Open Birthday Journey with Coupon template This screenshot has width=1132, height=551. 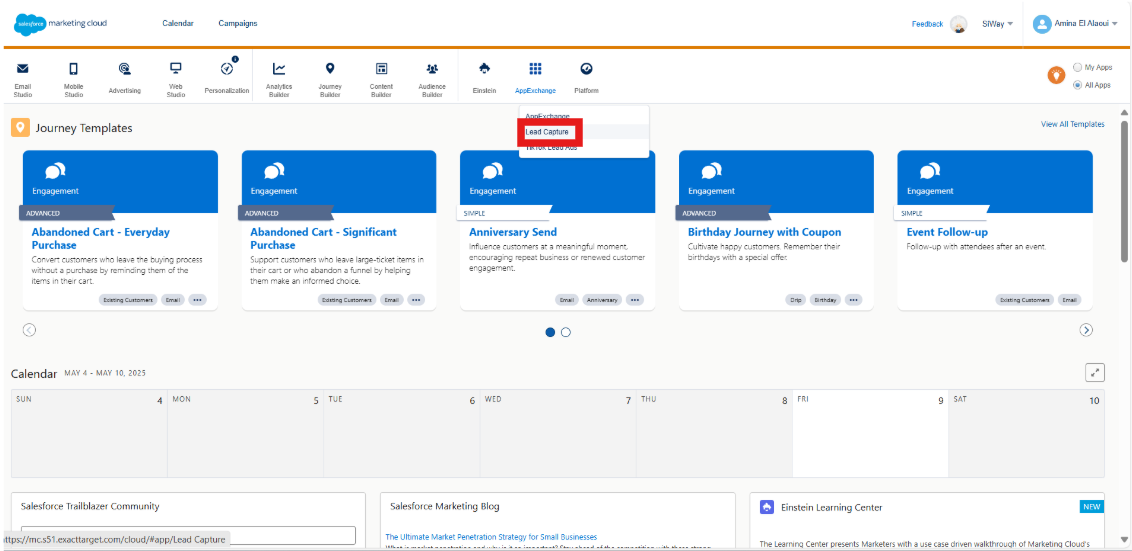point(765,233)
